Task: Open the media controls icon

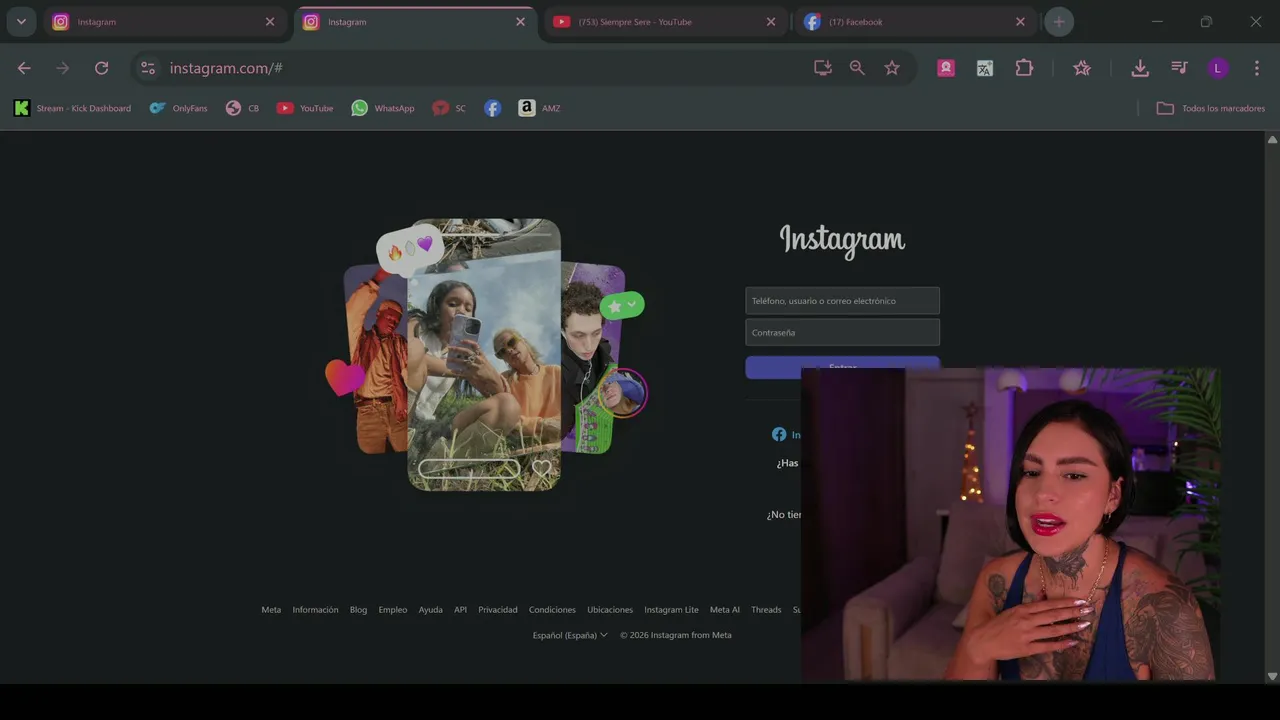Action: [x=1179, y=68]
